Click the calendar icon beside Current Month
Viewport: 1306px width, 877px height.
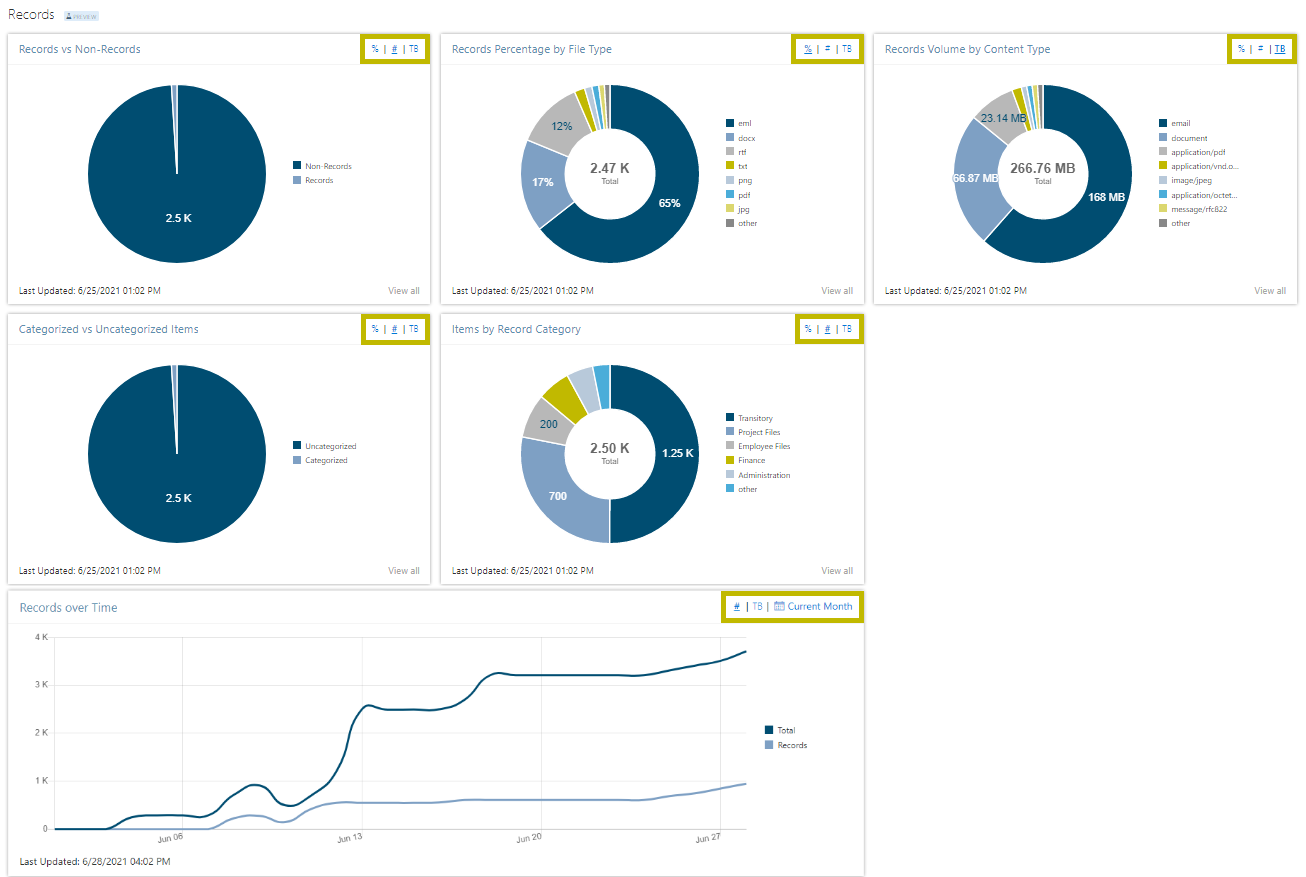(x=777, y=606)
